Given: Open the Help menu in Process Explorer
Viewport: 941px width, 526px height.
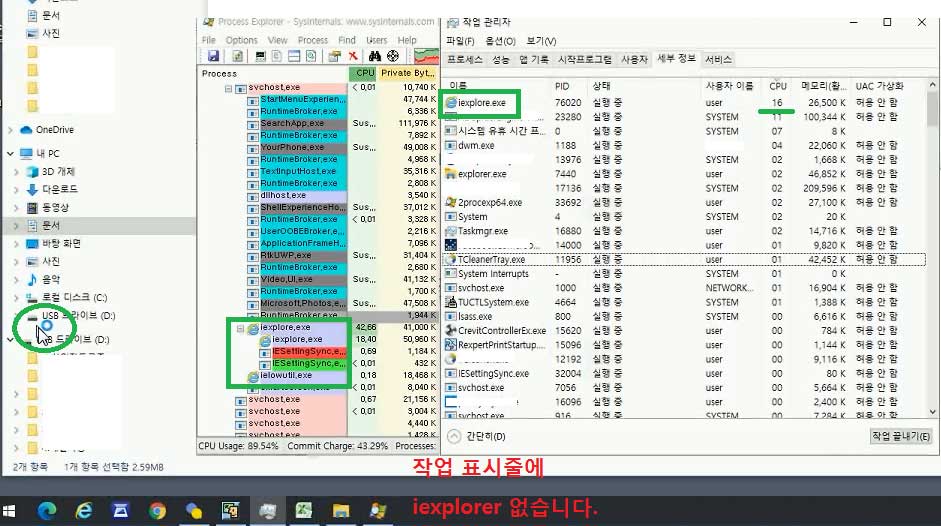Looking at the screenshot, I should click(x=407, y=40).
